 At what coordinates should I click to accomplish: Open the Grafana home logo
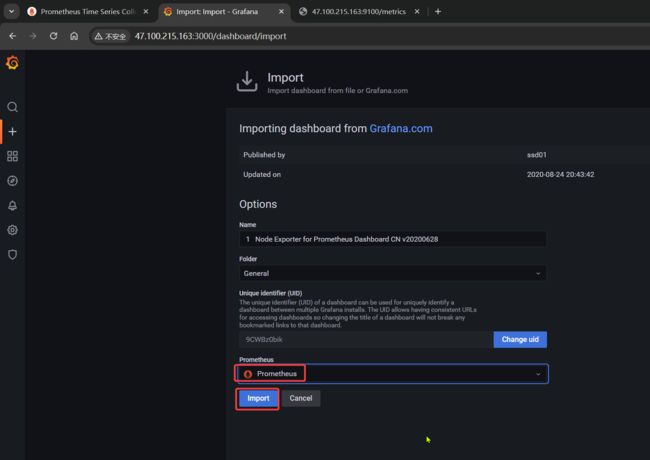pos(12,63)
